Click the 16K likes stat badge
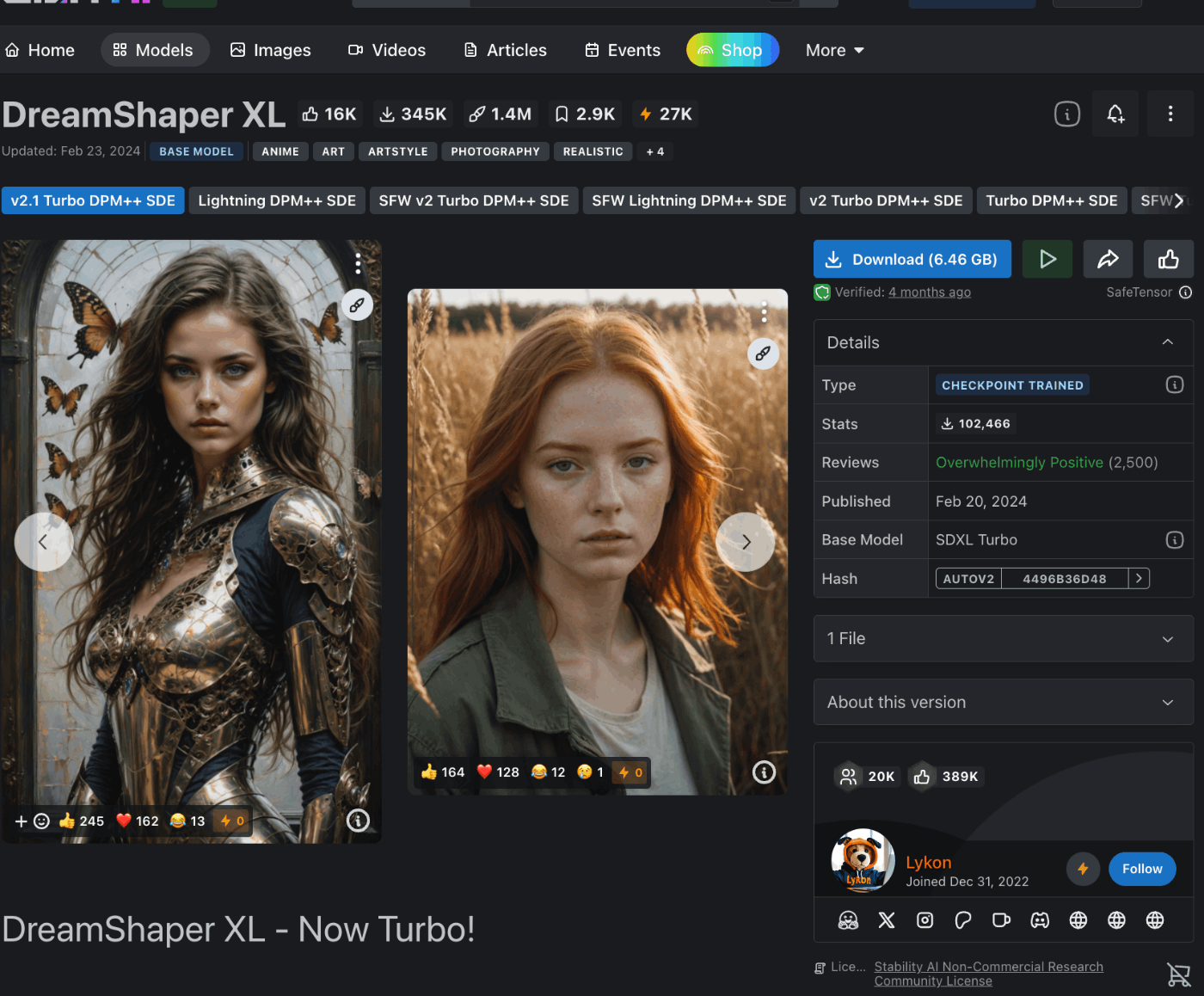 (329, 114)
